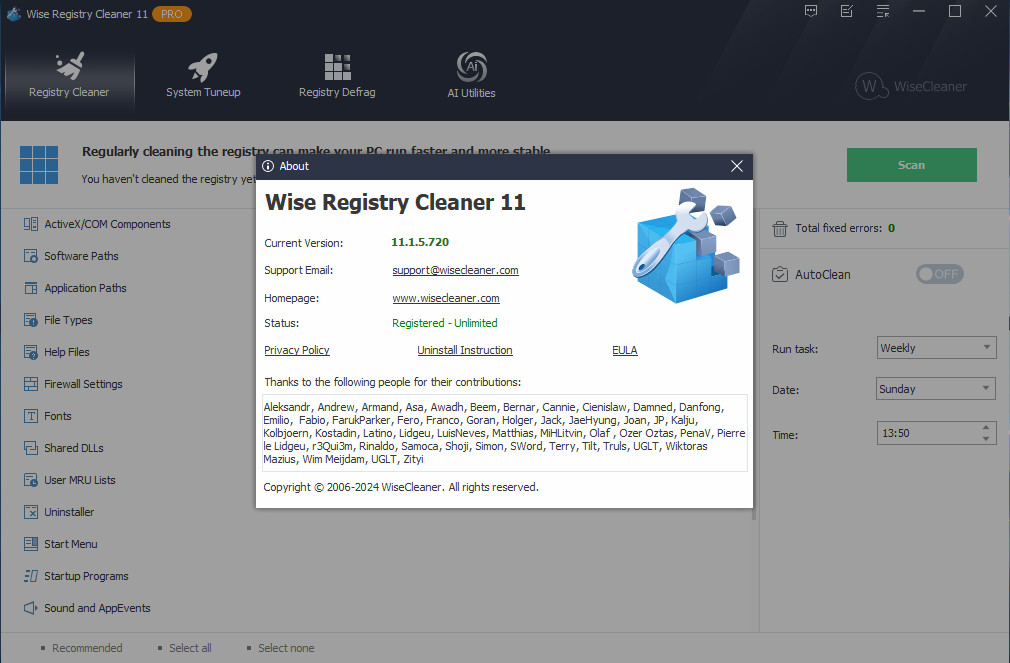The height and width of the screenshot is (663, 1010).
Task: Open the Date Sunday dropdown
Action: click(x=936, y=389)
